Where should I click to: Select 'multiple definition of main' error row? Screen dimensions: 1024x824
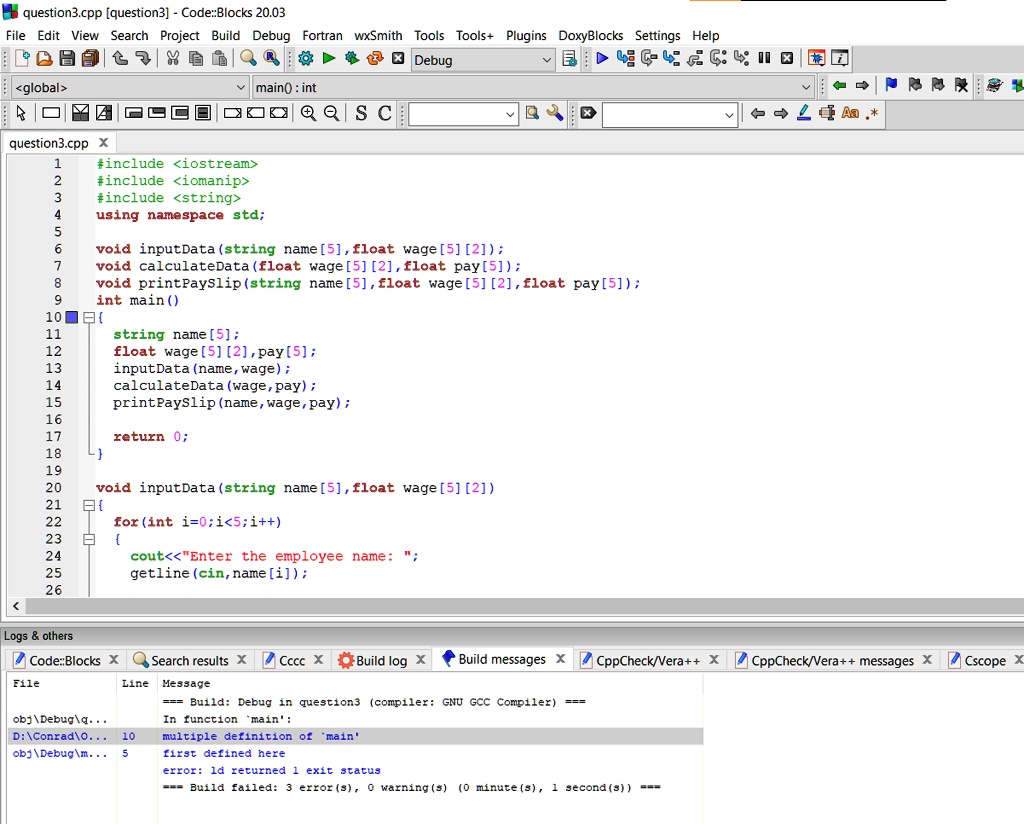pos(355,737)
